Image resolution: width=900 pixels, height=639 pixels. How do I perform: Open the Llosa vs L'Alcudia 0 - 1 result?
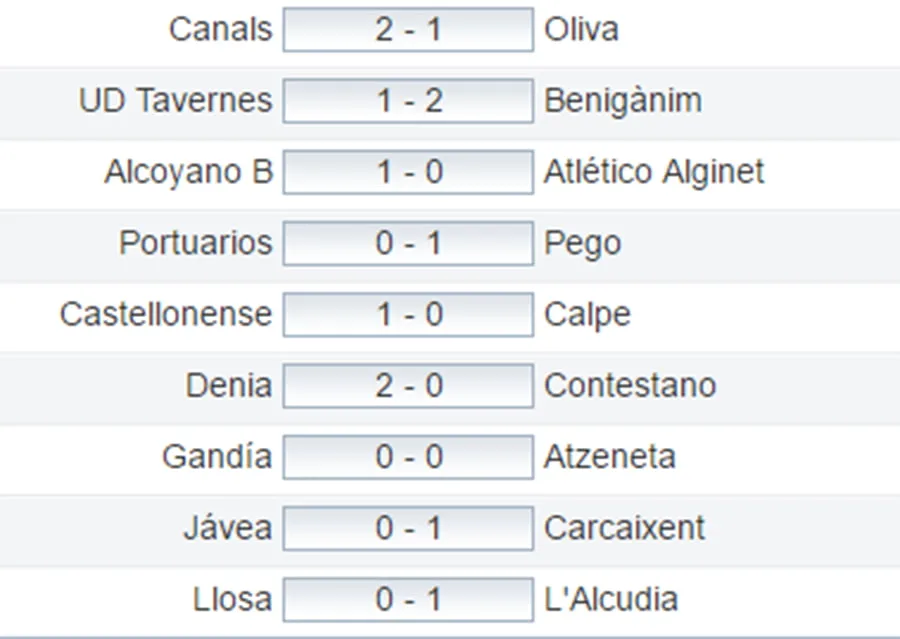pyautogui.click(x=408, y=599)
